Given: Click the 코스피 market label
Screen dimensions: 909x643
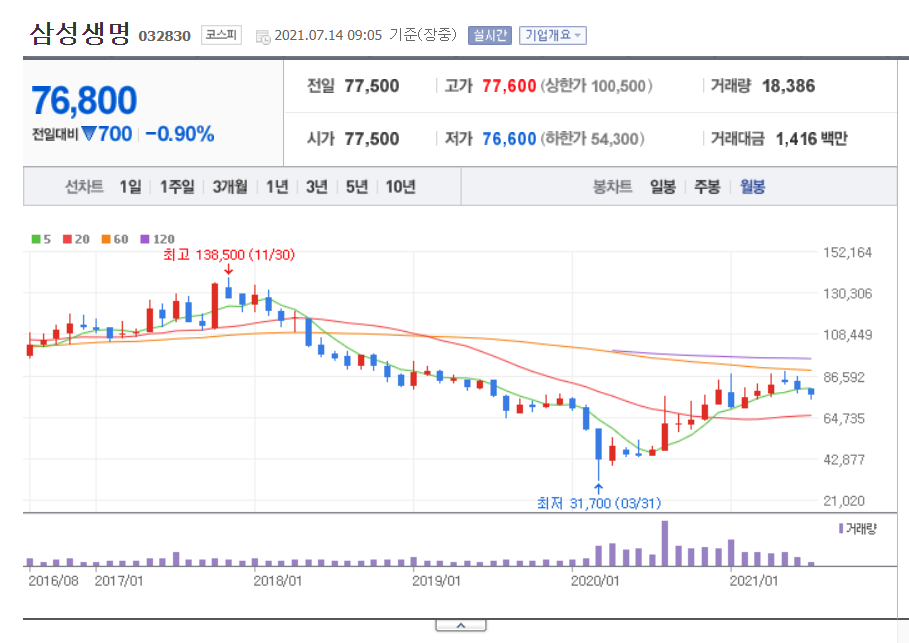Looking at the screenshot, I should pos(221,35).
